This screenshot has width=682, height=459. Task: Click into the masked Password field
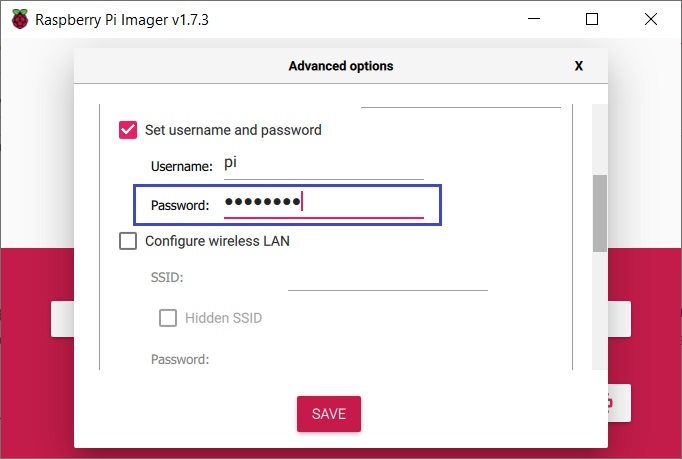point(322,204)
